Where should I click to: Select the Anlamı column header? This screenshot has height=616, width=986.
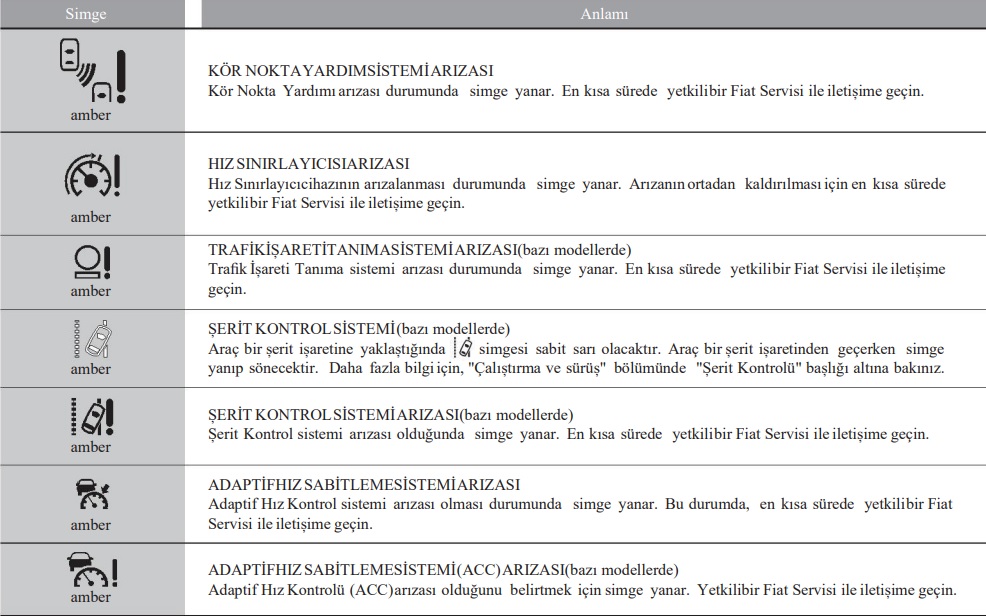click(x=604, y=14)
